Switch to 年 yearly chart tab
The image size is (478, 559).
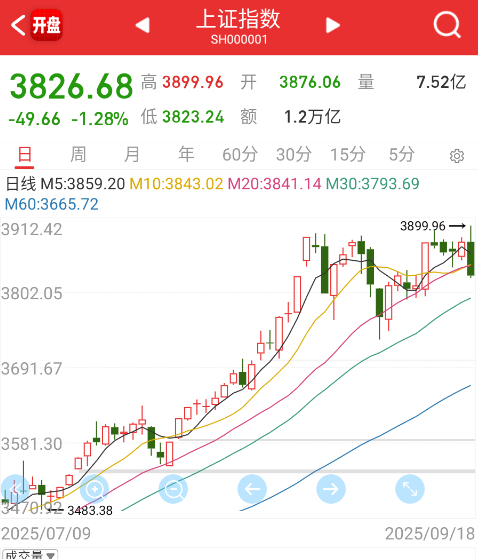pyautogui.click(x=186, y=155)
